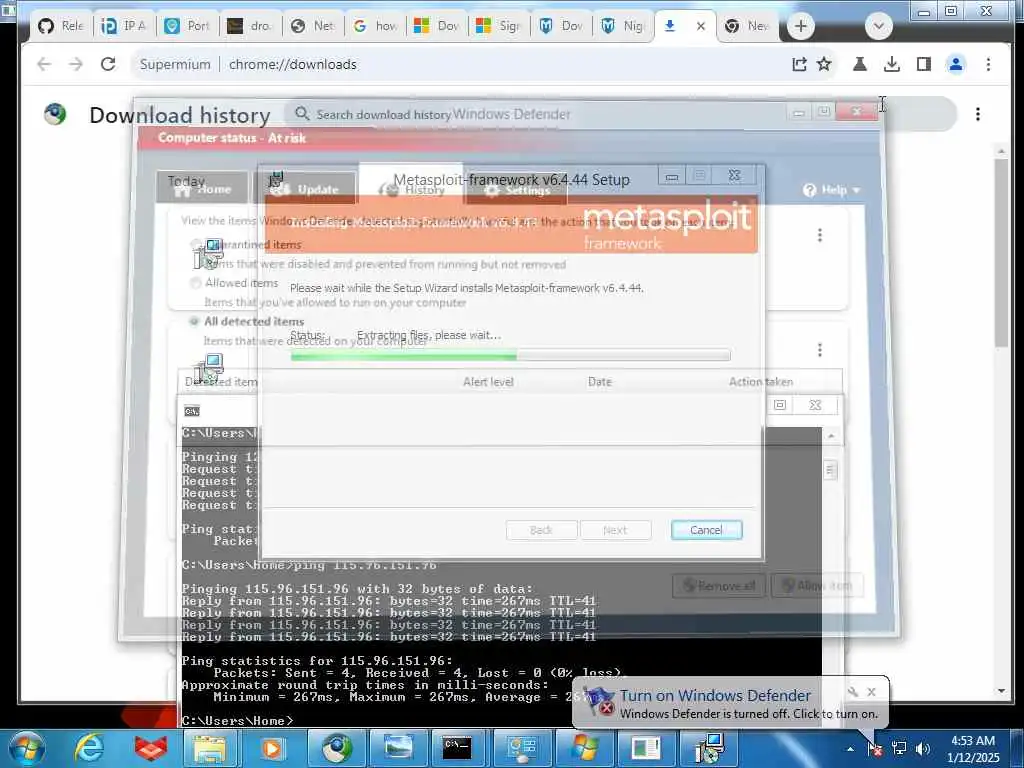The height and width of the screenshot is (768, 1024).
Task: Reload the downloads page
Action: point(108,64)
